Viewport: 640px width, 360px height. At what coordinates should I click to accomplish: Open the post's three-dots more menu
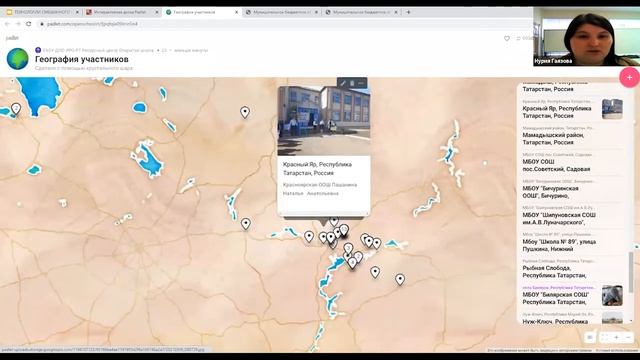point(361,83)
